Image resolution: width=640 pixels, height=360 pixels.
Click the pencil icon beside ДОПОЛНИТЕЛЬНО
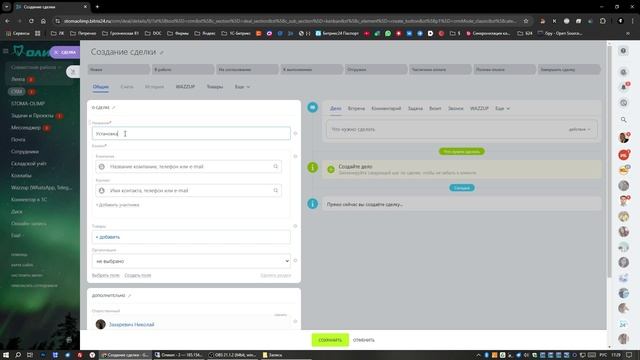point(129,296)
